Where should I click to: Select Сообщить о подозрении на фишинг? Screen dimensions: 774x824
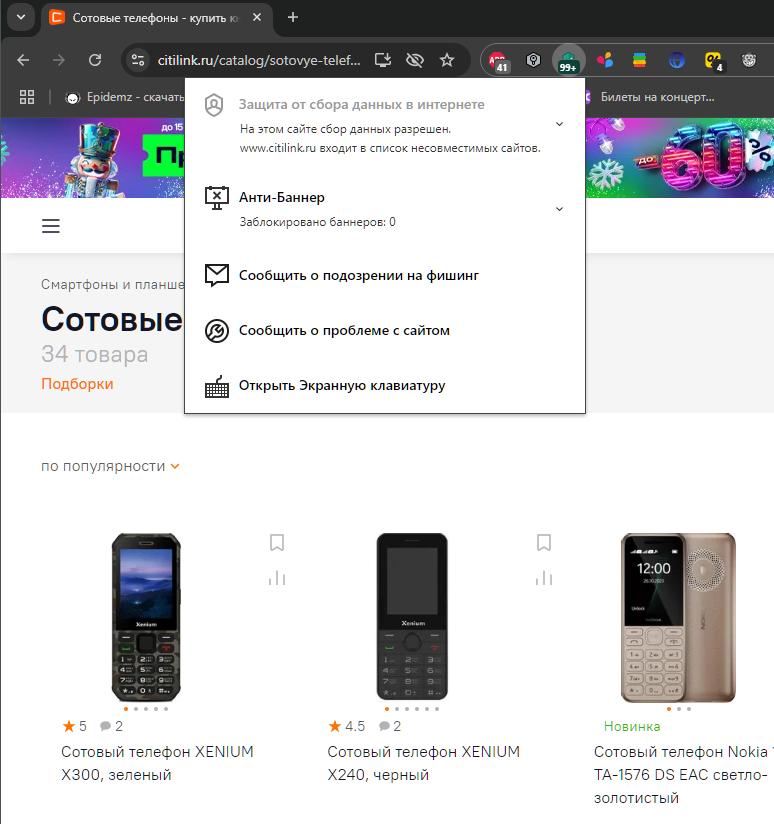click(x=359, y=275)
